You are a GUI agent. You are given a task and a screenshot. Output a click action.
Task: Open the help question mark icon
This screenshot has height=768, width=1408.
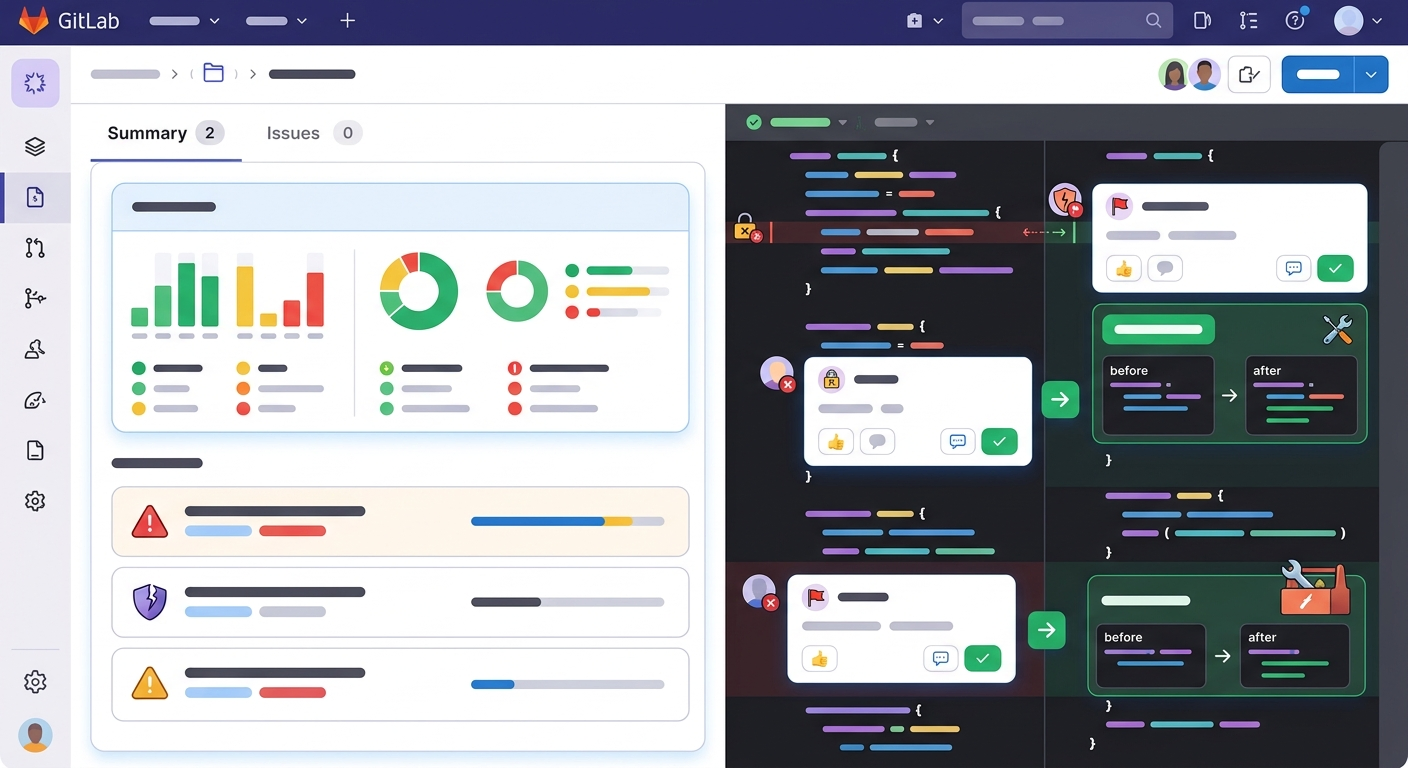[1295, 20]
